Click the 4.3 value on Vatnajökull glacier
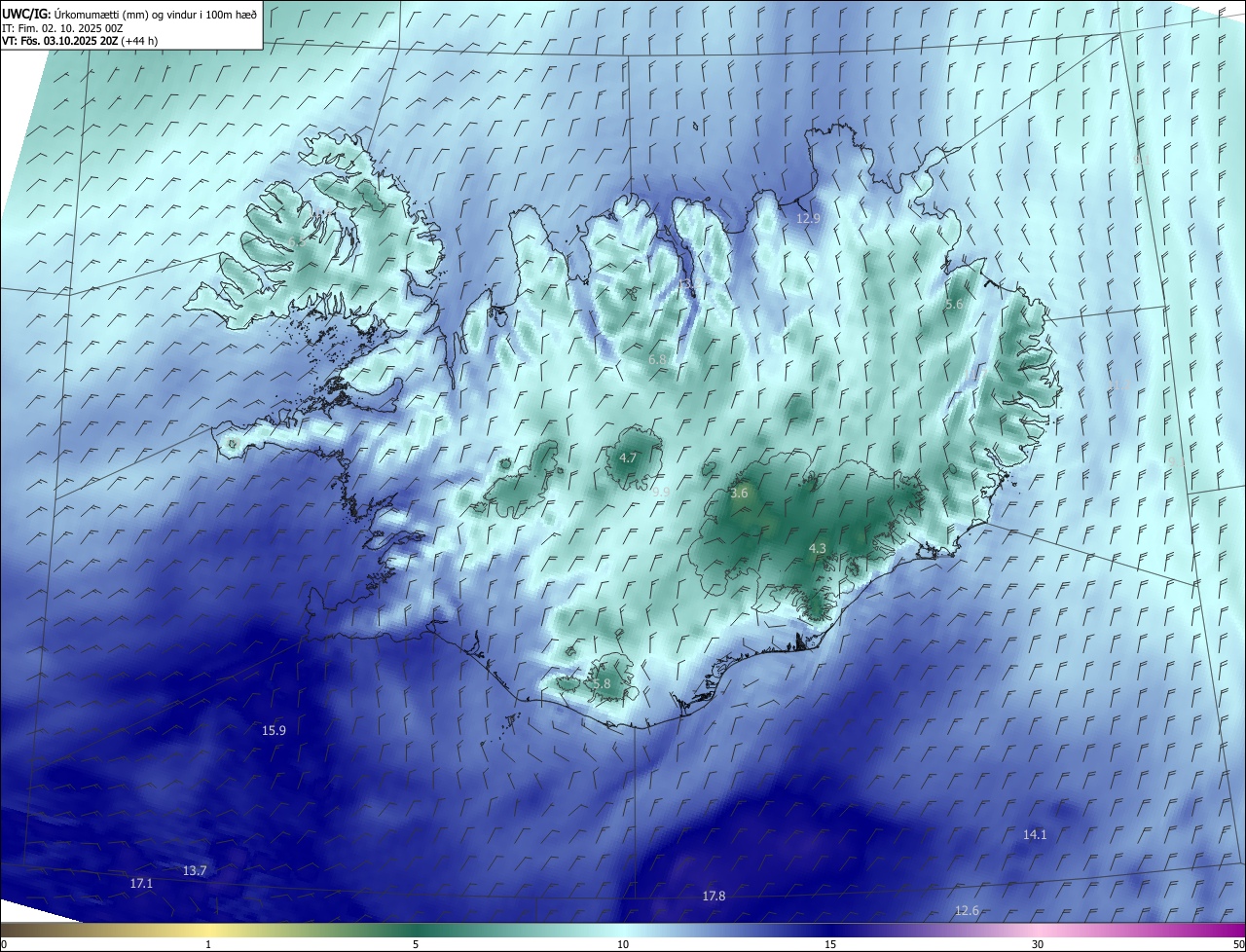This screenshot has width=1246, height=952. (818, 549)
